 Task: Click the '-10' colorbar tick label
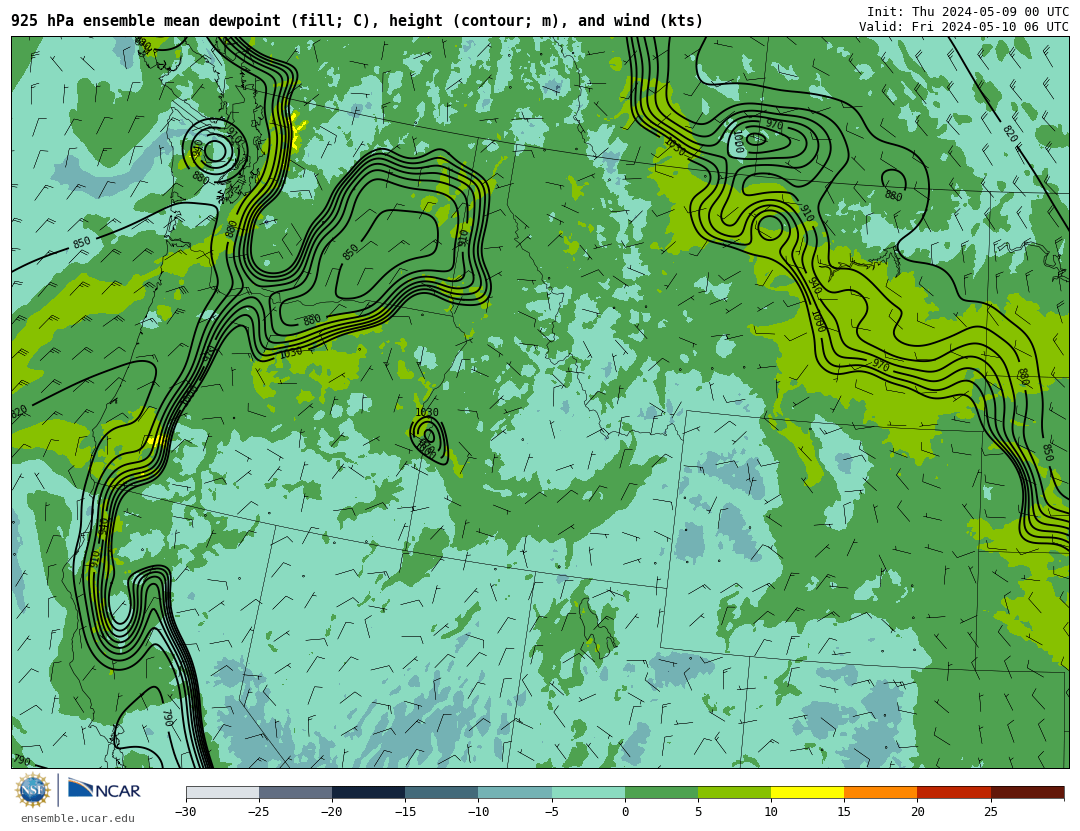coord(479,812)
